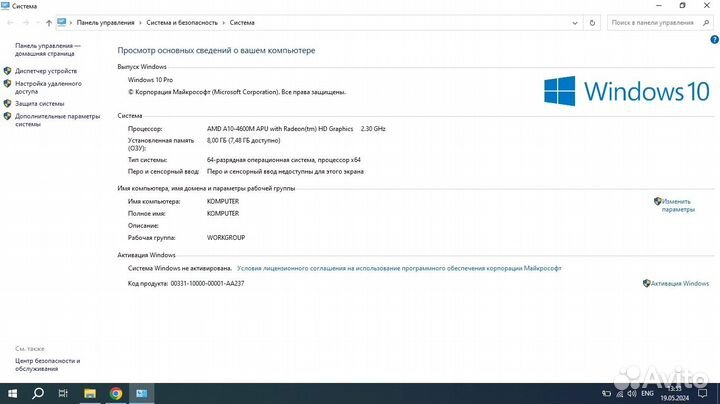The width and height of the screenshot is (720, 404).
Task: Open File Explorer from taskbar
Action: click(x=90, y=393)
